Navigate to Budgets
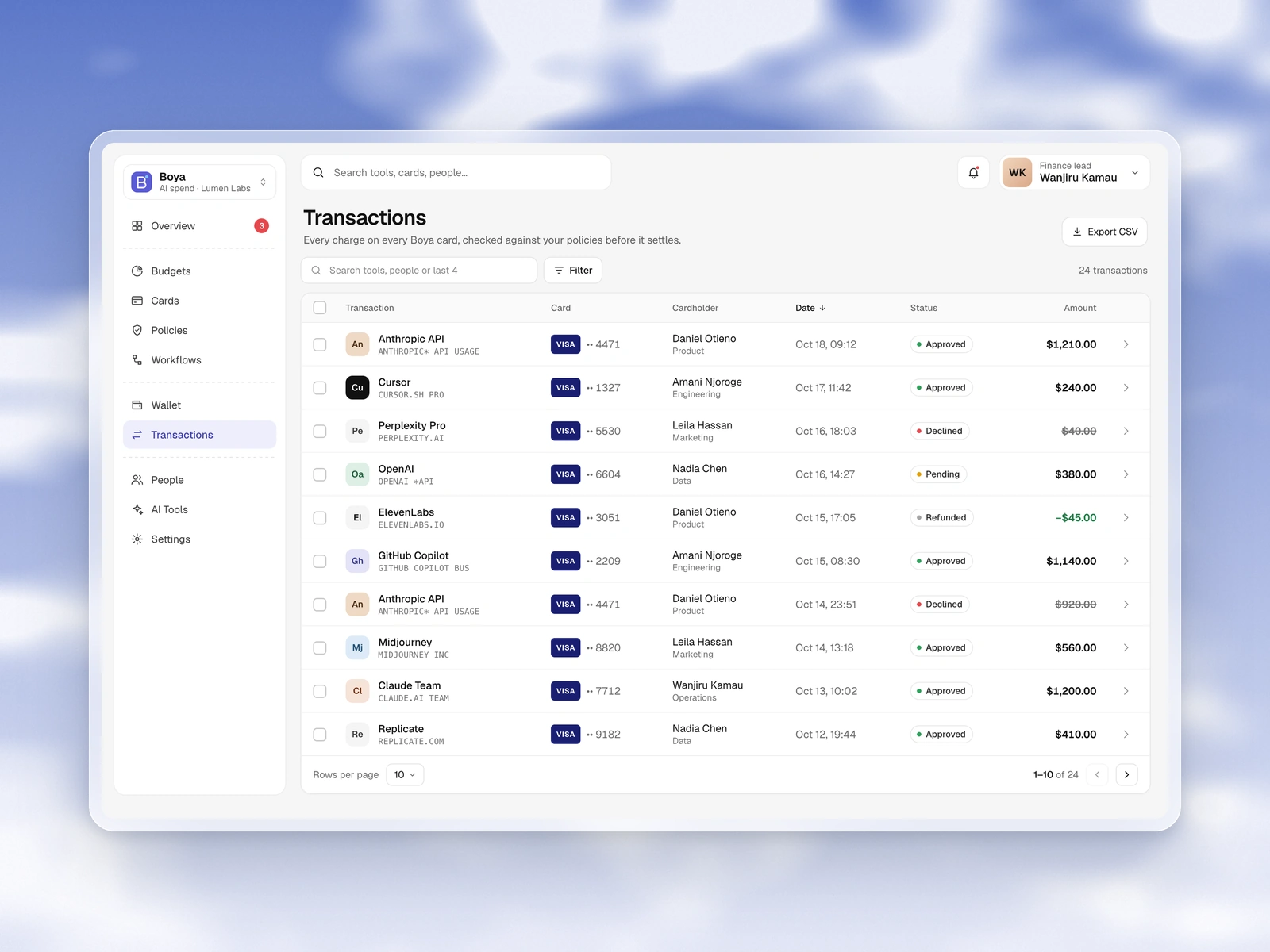Screen dimensions: 1270x952 click(x=200, y=271)
